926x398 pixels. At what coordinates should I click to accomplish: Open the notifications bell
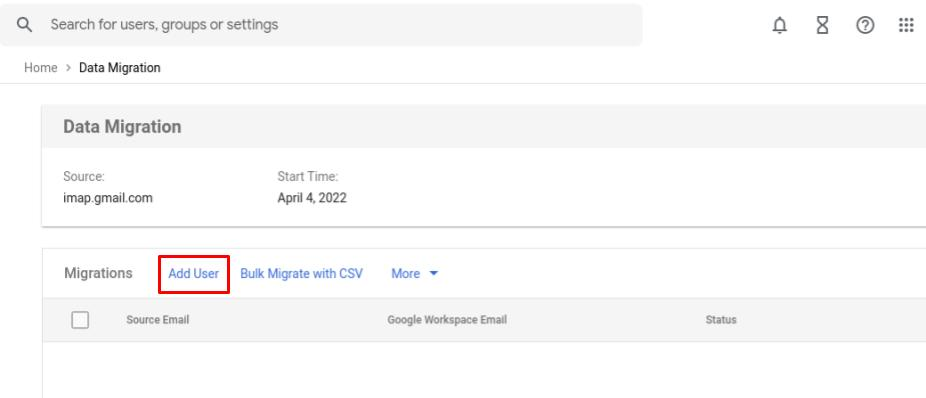pyautogui.click(x=780, y=25)
